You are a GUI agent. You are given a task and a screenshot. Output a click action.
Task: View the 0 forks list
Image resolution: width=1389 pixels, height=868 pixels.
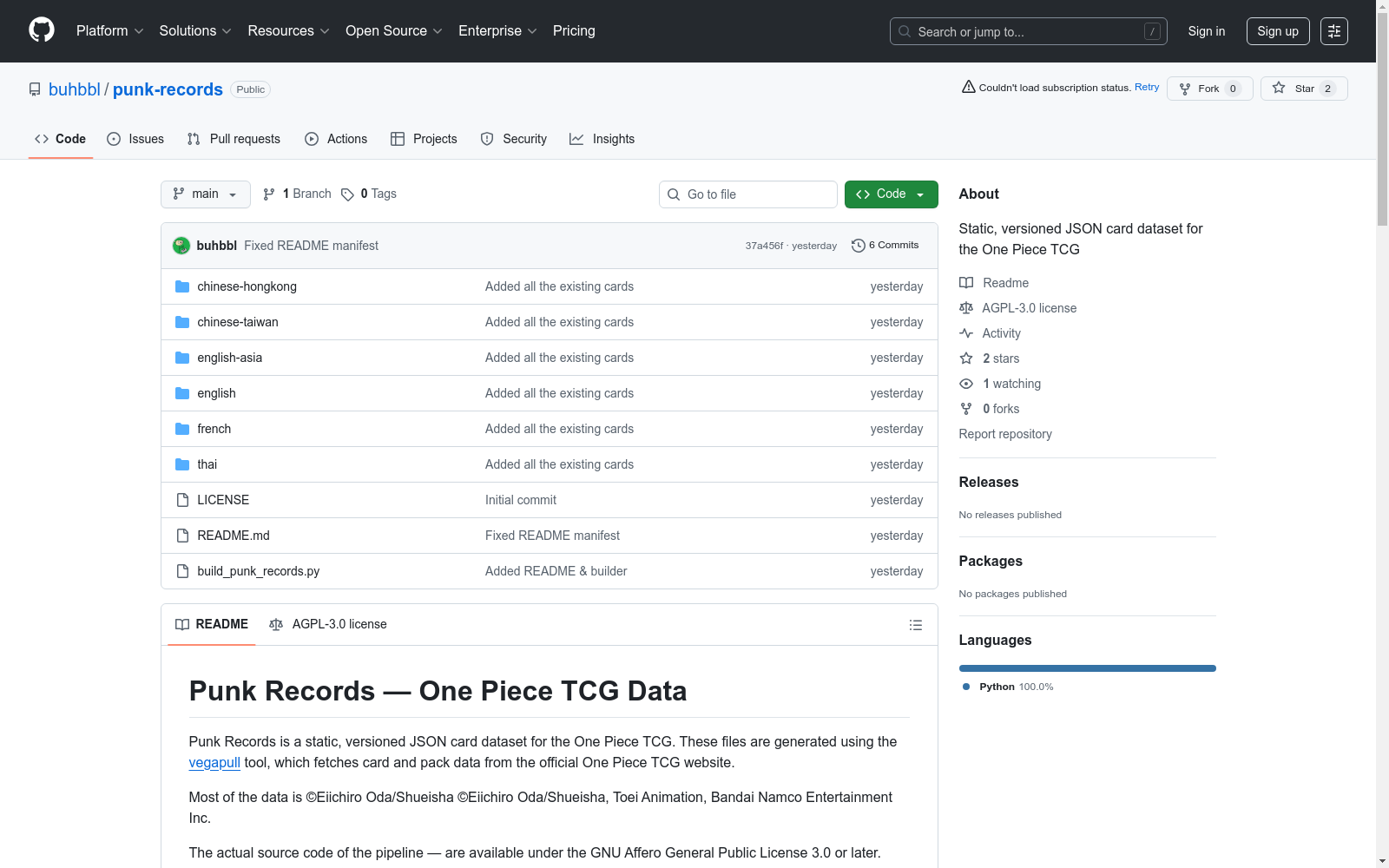[x=990, y=409]
